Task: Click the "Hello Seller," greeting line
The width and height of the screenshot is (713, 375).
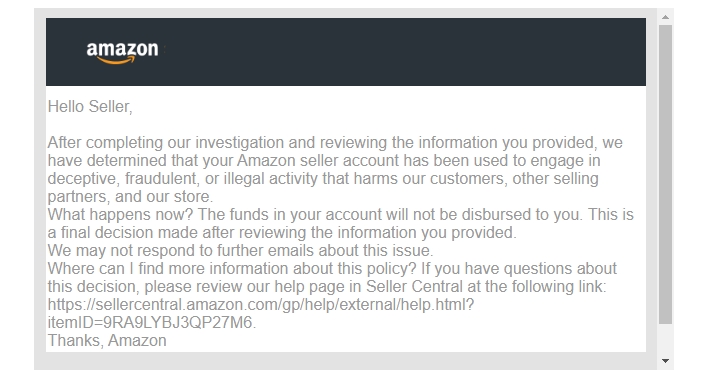Action: pyautogui.click(x=90, y=107)
